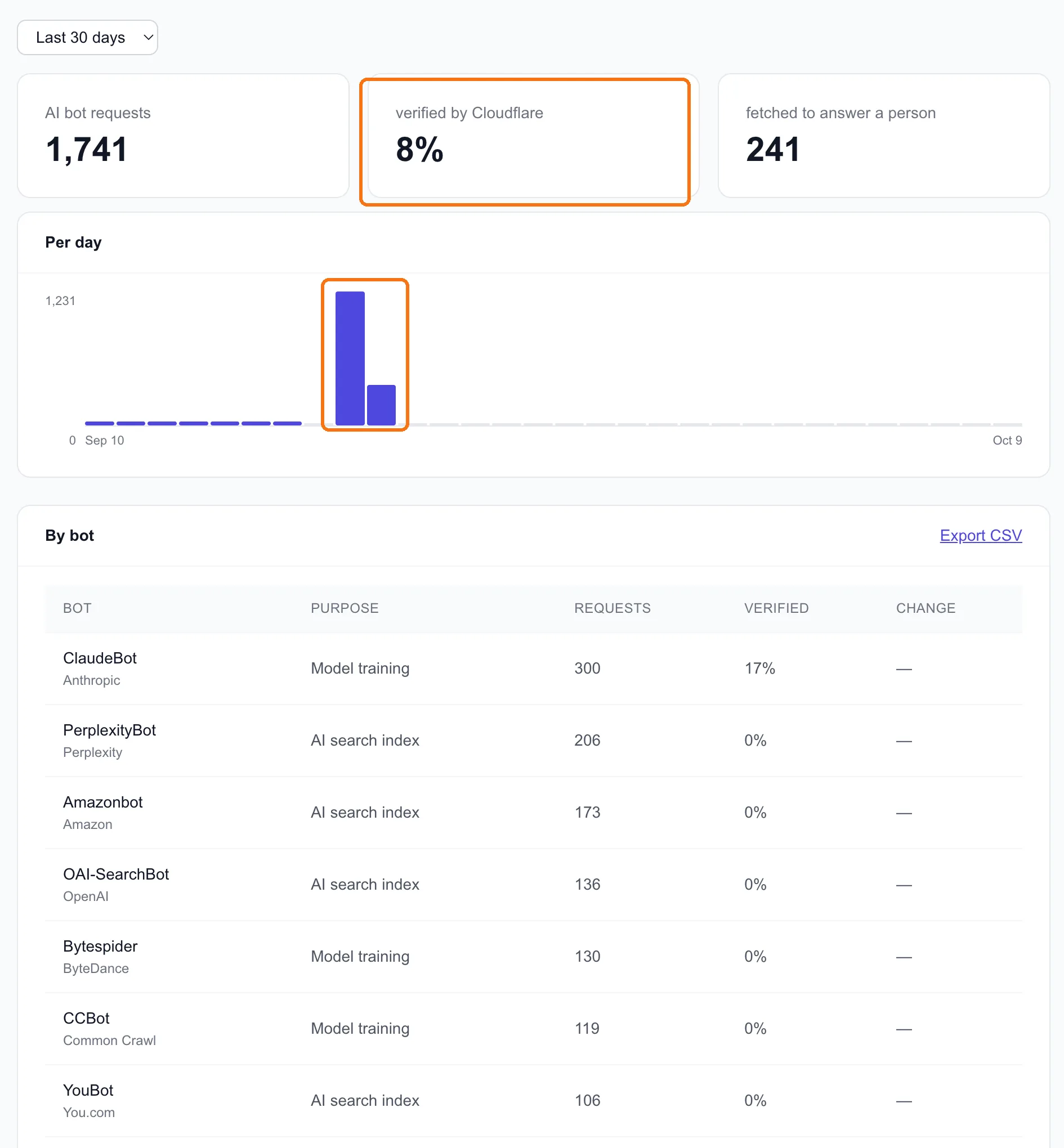The width and height of the screenshot is (1064, 1148).
Task: Select the YouBot row name
Action: click(x=88, y=1090)
